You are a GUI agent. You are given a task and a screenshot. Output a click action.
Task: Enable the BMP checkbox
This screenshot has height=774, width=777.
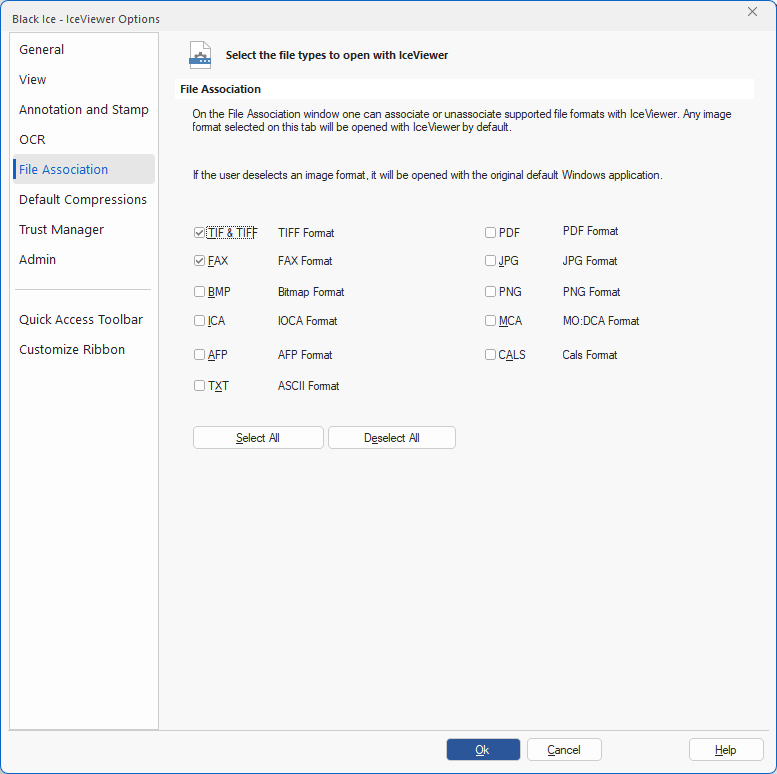point(199,291)
